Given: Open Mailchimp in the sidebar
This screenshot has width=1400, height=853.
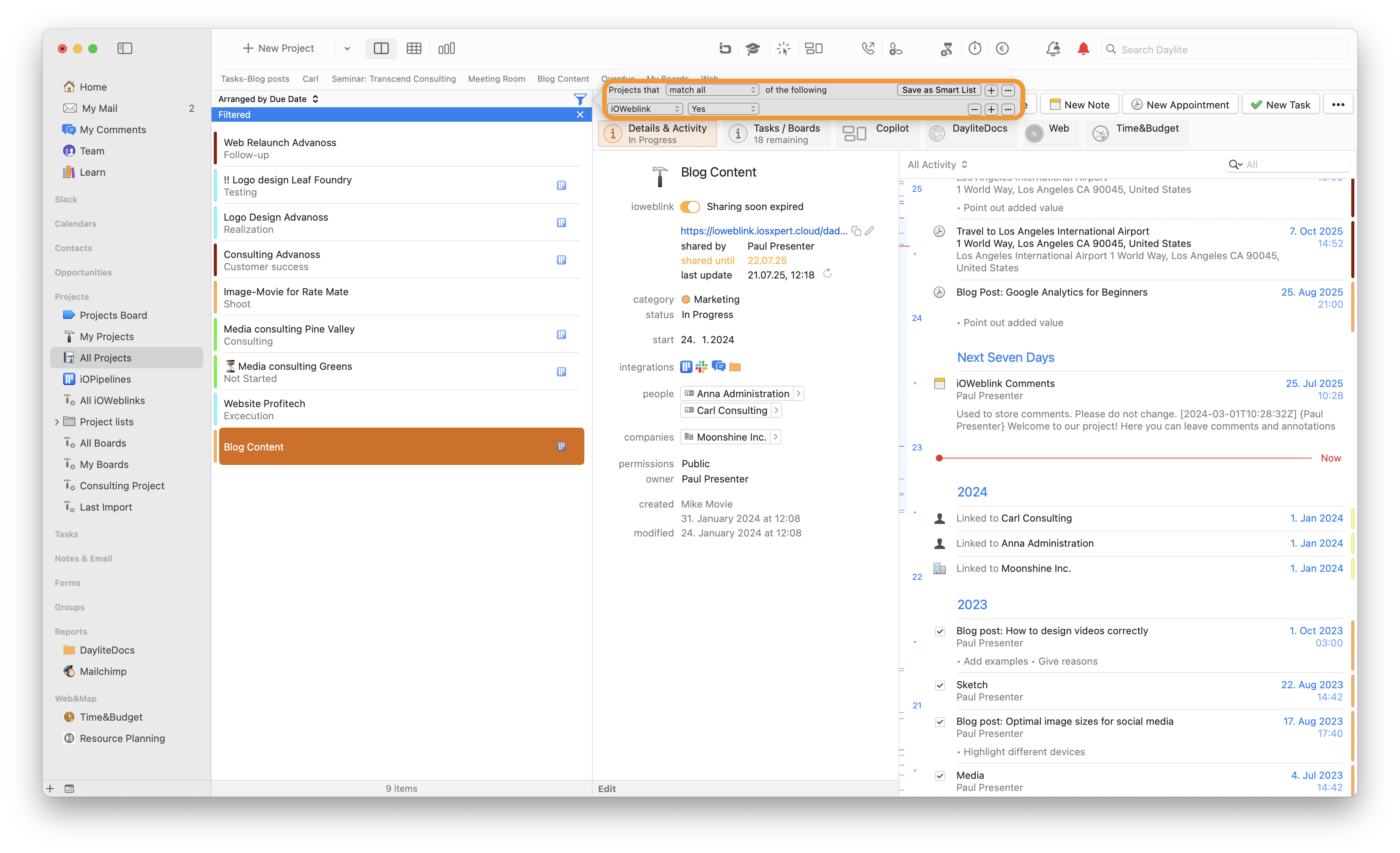Looking at the screenshot, I should [x=103, y=671].
